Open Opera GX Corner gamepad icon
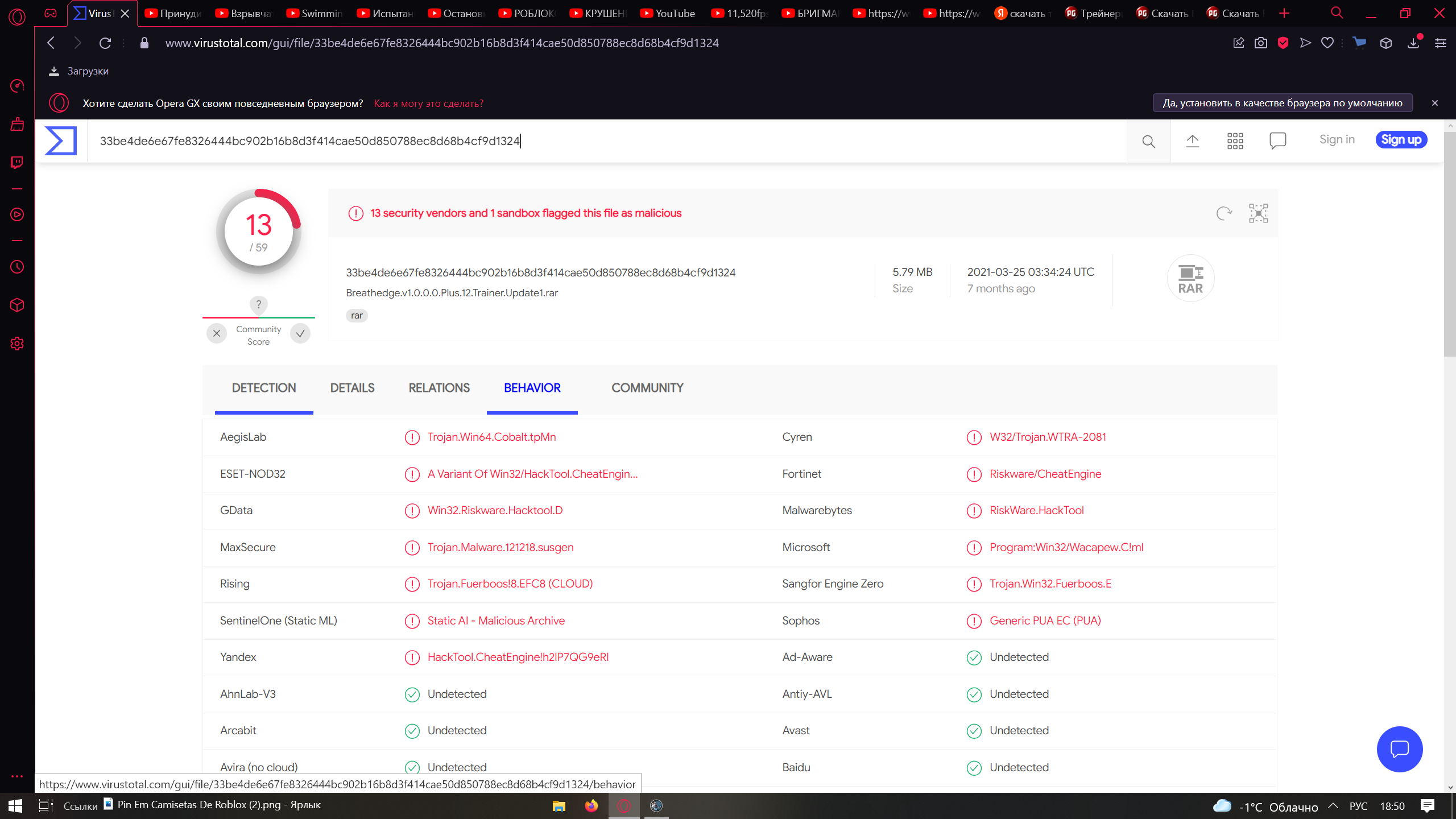 [x=51, y=13]
